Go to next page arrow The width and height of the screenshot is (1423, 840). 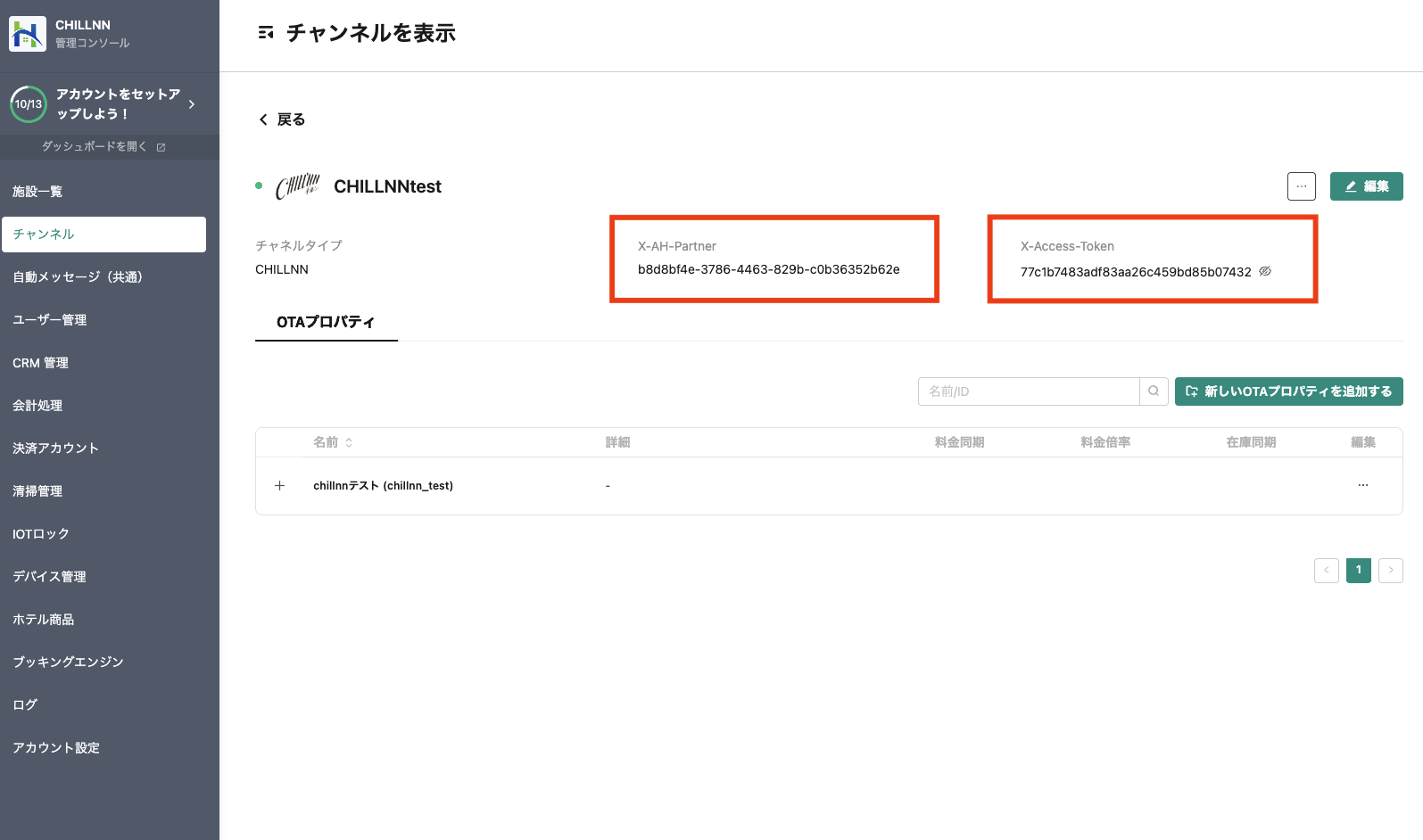tap(1390, 571)
